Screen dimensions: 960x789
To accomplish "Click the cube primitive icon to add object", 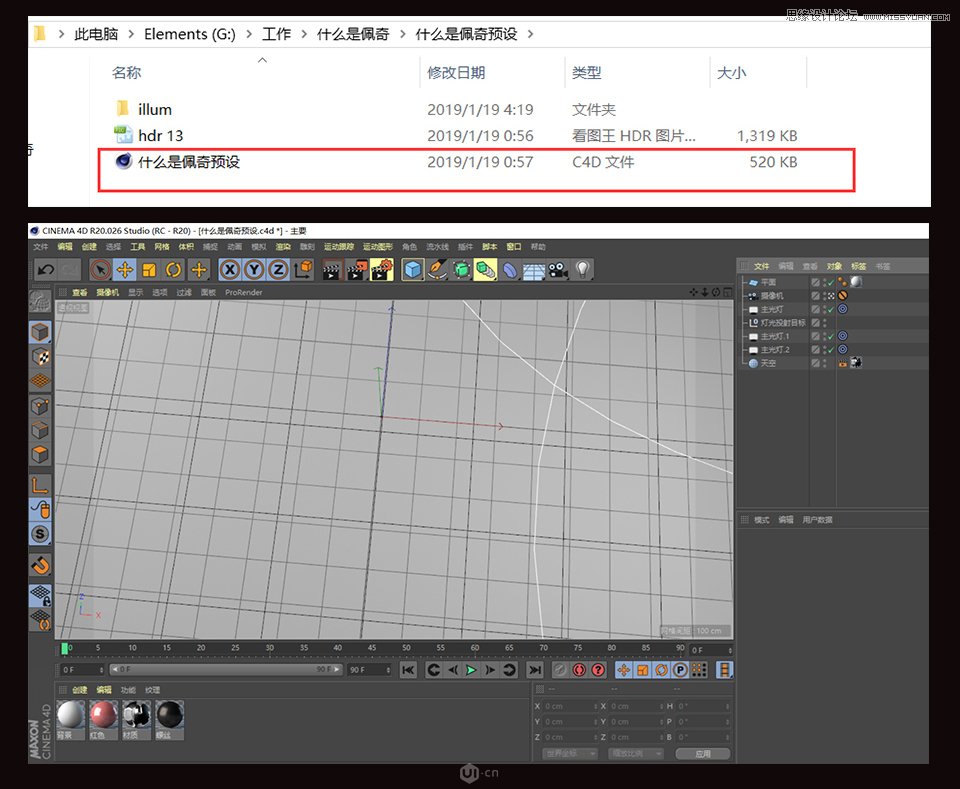I will click(411, 269).
